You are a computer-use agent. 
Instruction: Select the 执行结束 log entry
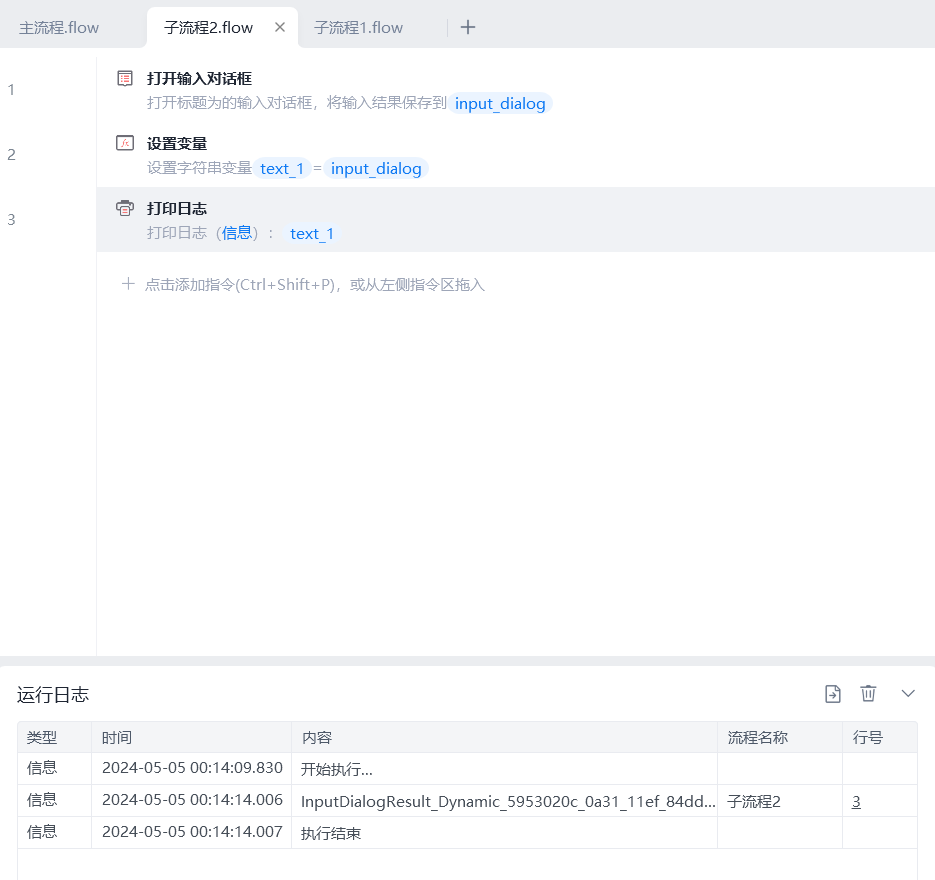(x=330, y=833)
